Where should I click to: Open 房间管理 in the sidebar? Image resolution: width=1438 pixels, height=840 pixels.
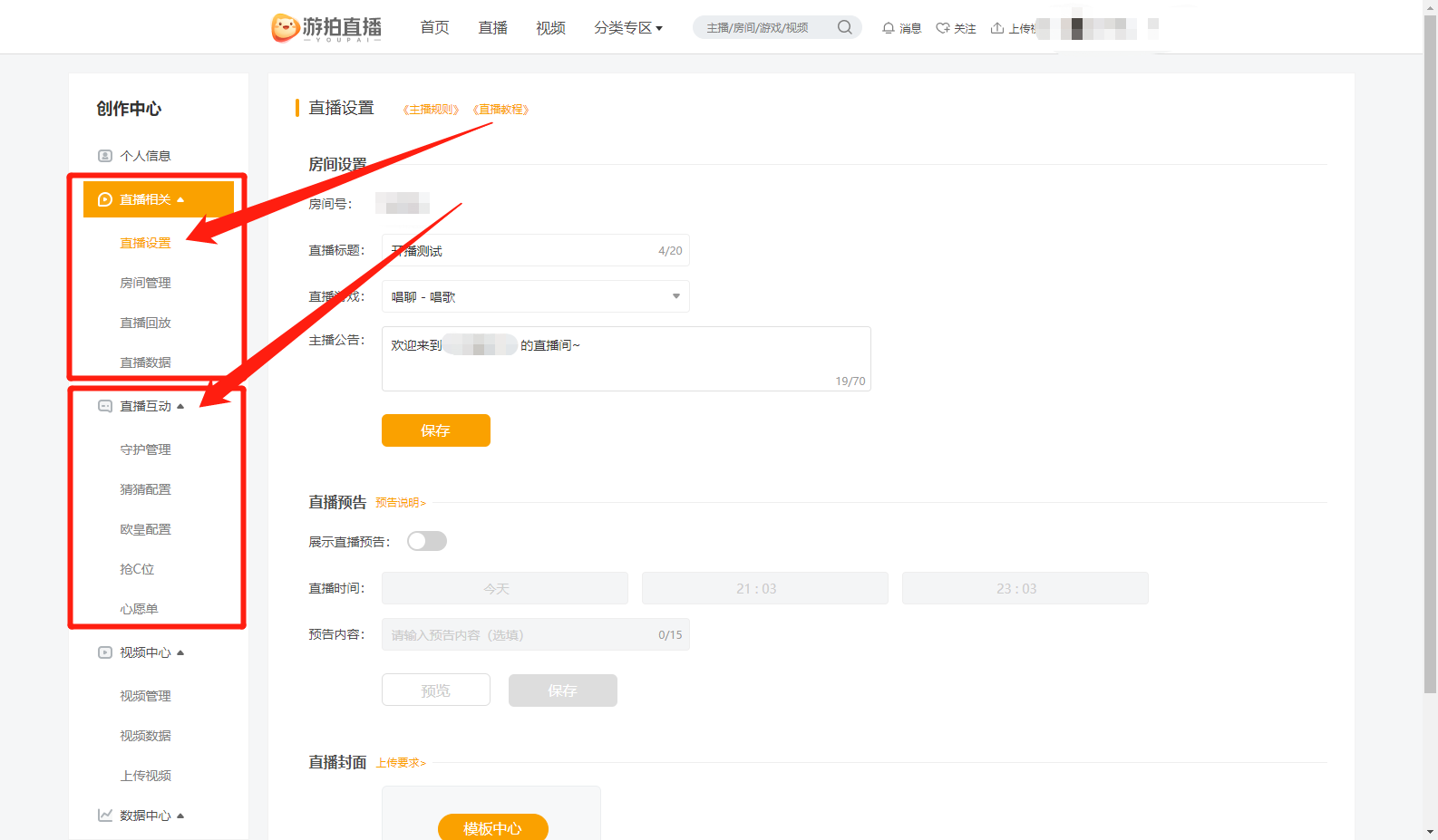[145, 283]
